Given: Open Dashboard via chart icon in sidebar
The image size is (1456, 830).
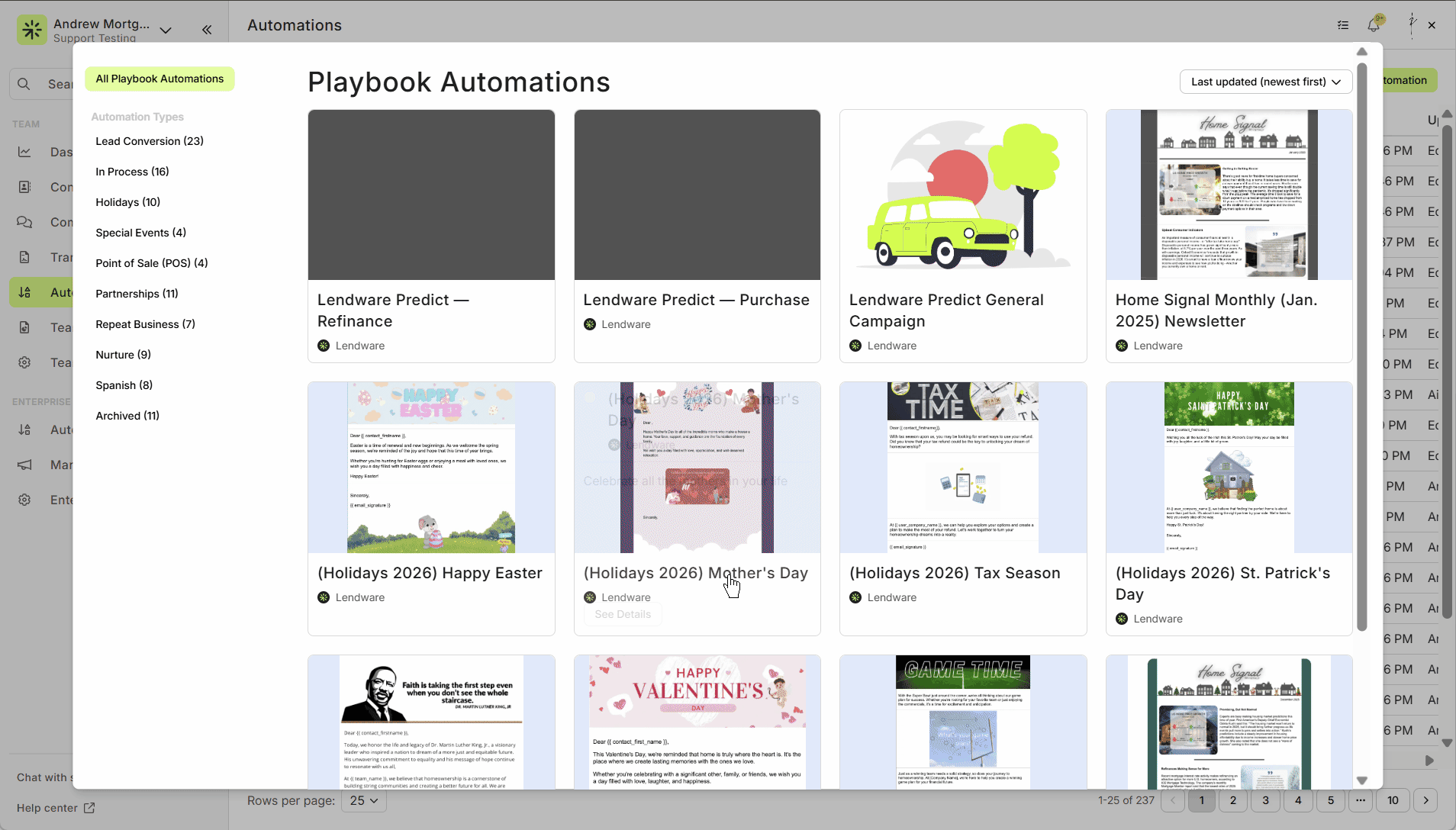Looking at the screenshot, I should [x=24, y=152].
